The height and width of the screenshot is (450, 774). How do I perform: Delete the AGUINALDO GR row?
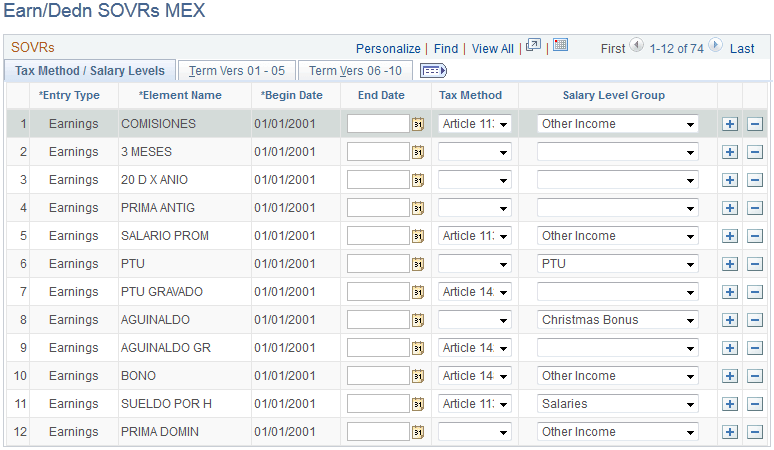[x=755, y=348]
